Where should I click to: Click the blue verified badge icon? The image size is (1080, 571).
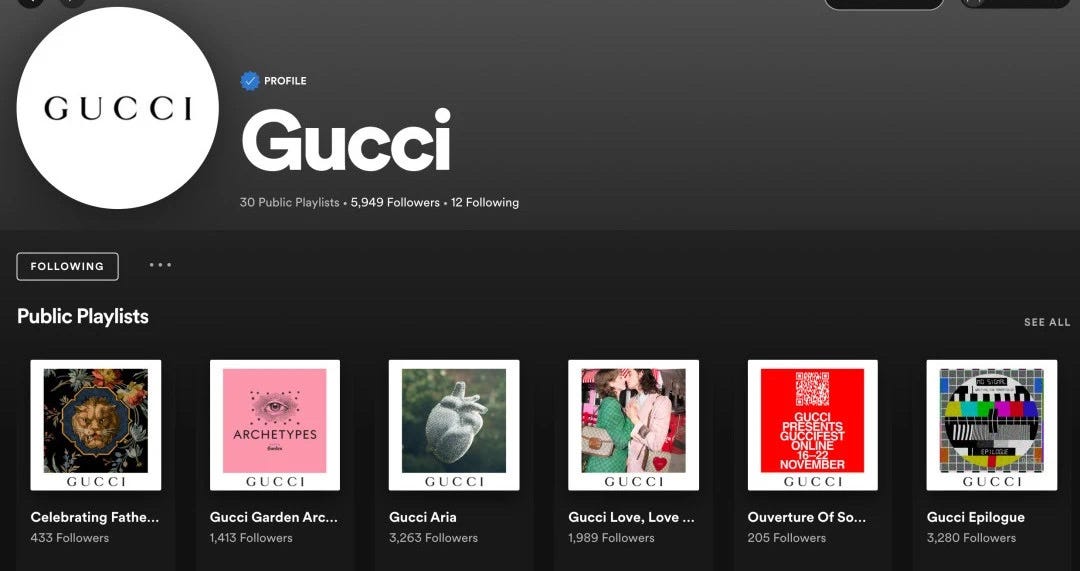point(250,81)
